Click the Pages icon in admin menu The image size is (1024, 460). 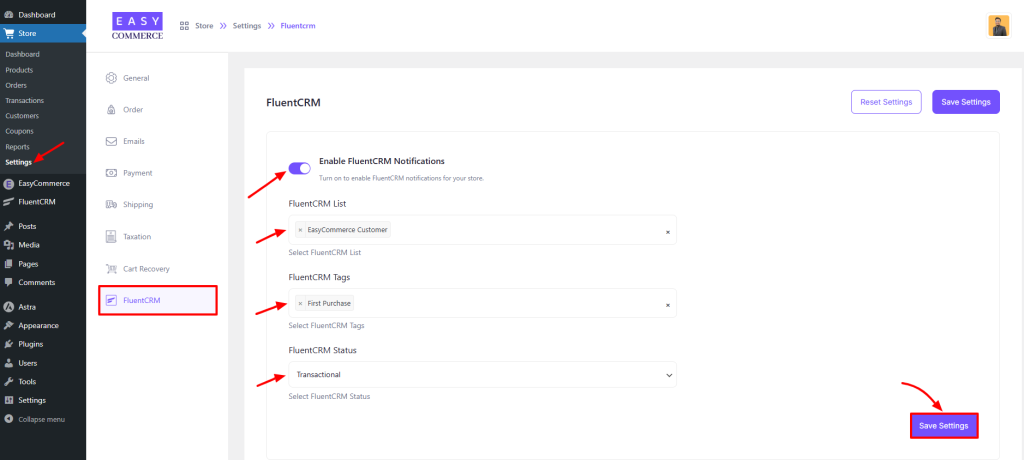click(x=9, y=264)
